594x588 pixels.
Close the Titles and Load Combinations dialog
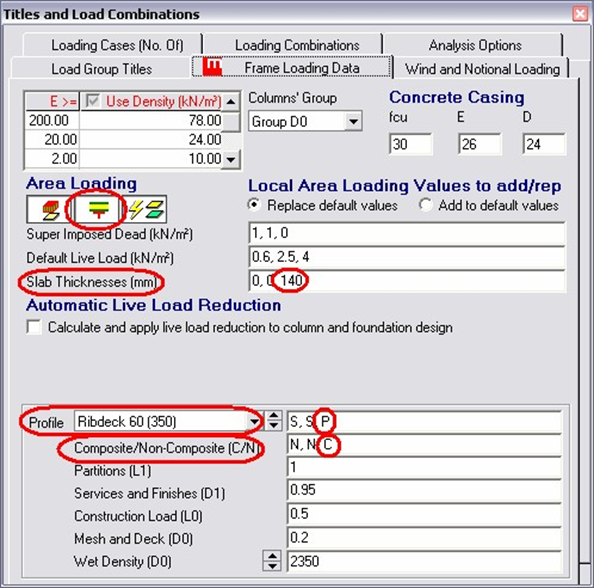click(x=580, y=14)
